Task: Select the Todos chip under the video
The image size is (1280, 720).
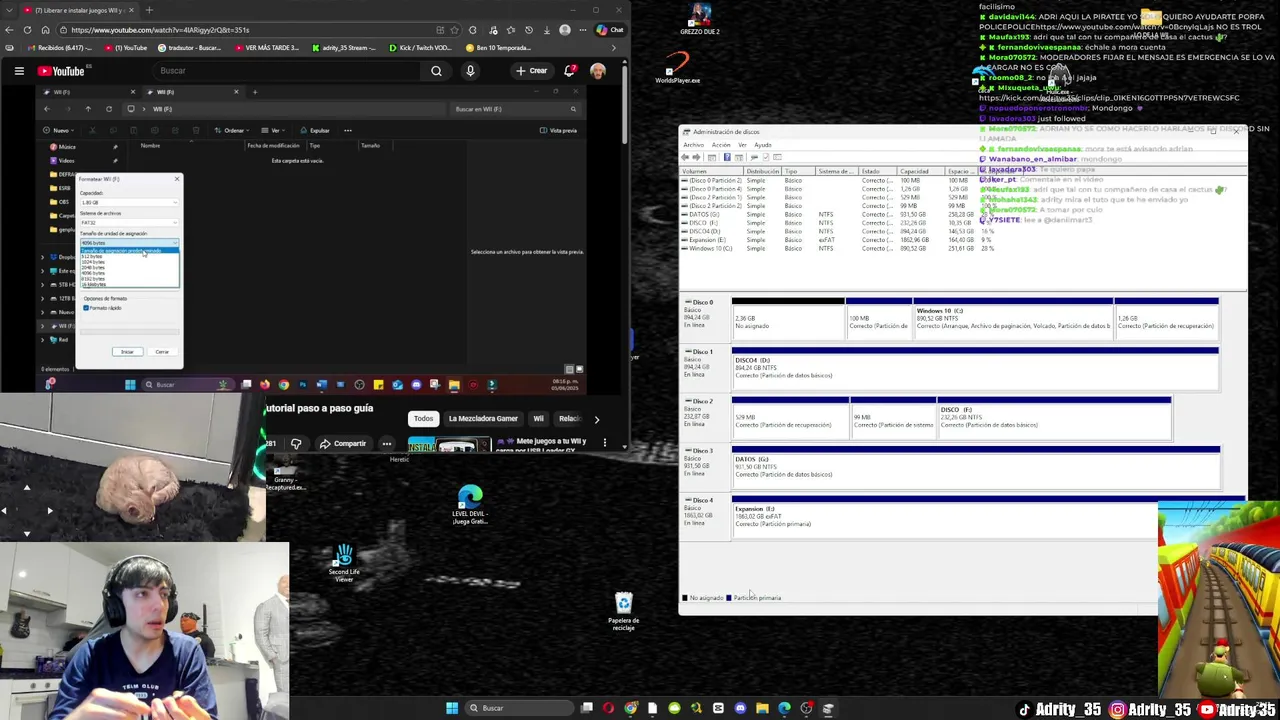Action: [x=424, y=419]
